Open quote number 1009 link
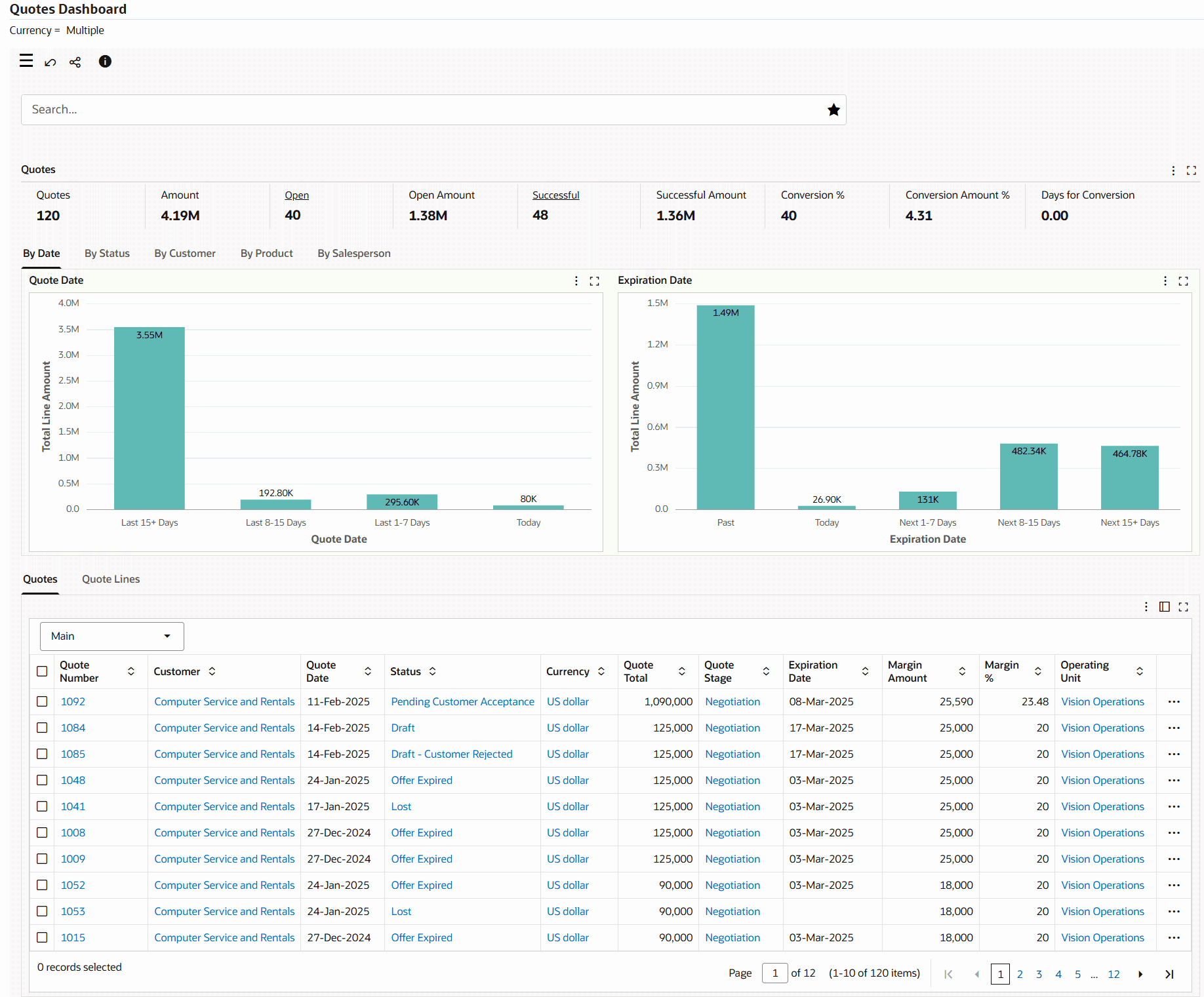1204x997 pixels. pos(73,859)
